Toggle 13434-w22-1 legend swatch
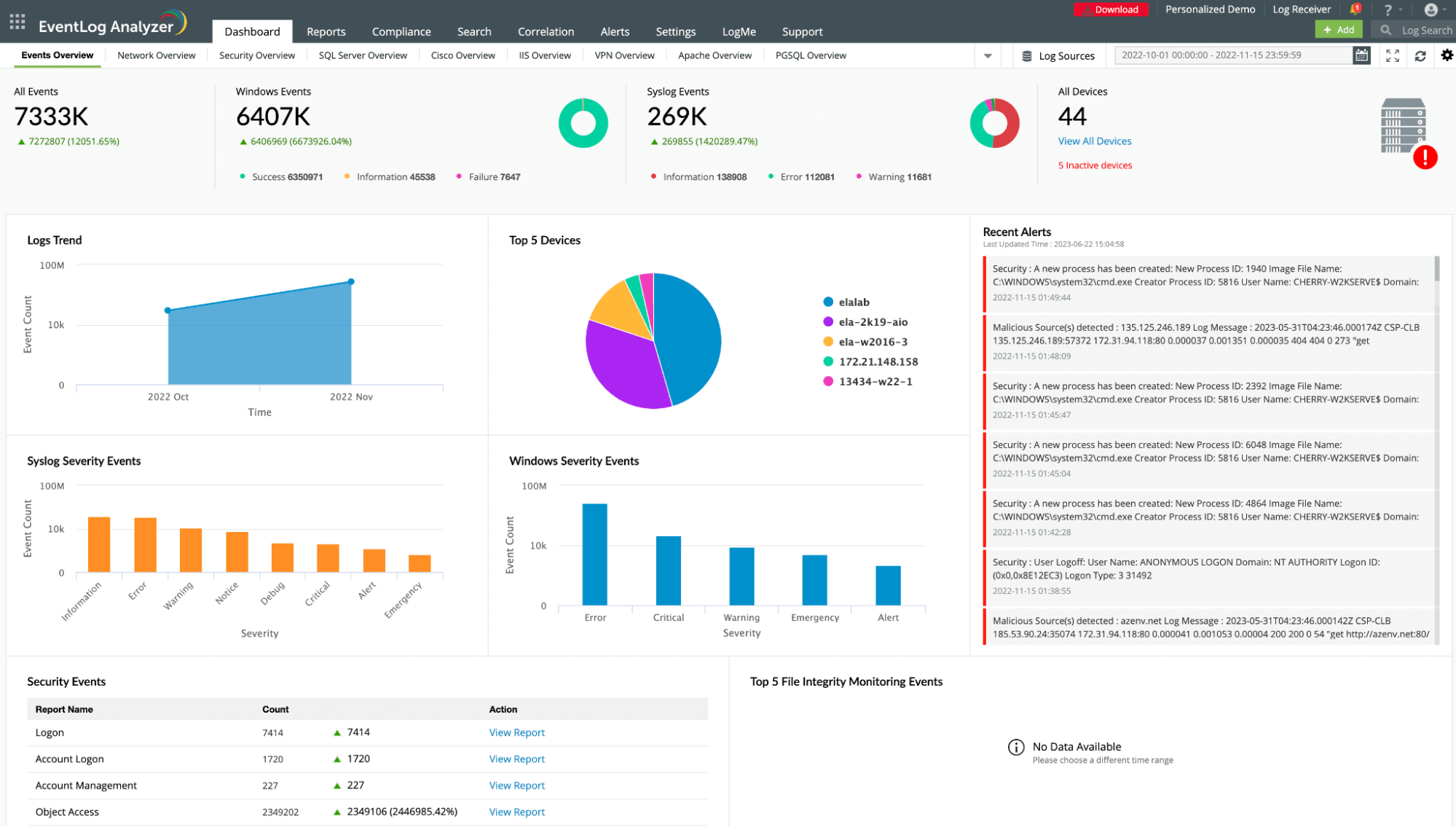The width and height of the screenshot is (1456, 827). tap(828, 381)
